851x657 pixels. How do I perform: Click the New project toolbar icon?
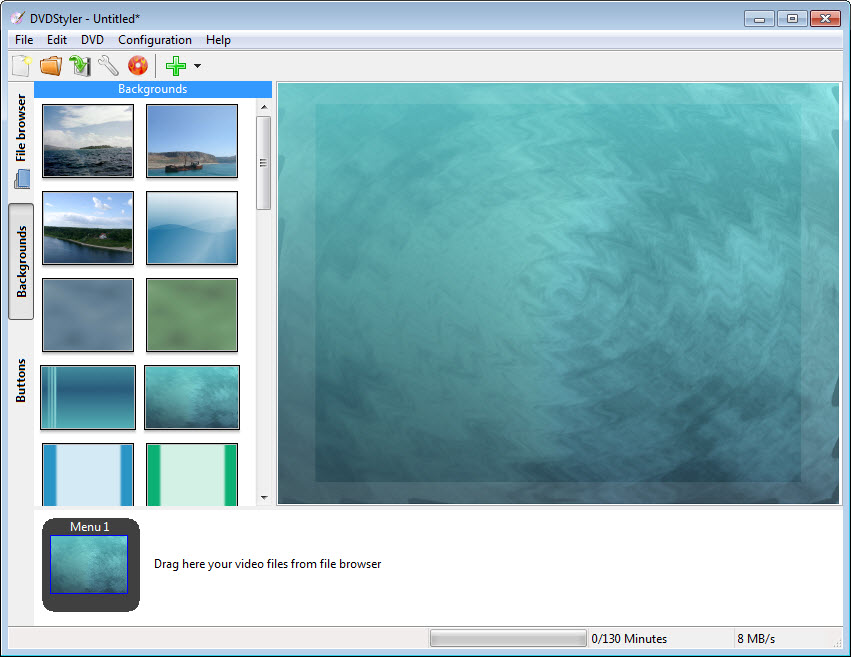click(22, 66)
